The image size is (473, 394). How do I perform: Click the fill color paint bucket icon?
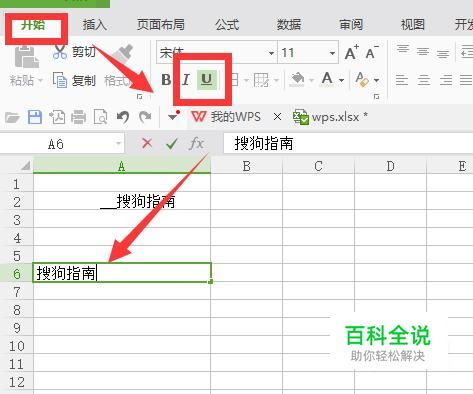pos(298,80)
